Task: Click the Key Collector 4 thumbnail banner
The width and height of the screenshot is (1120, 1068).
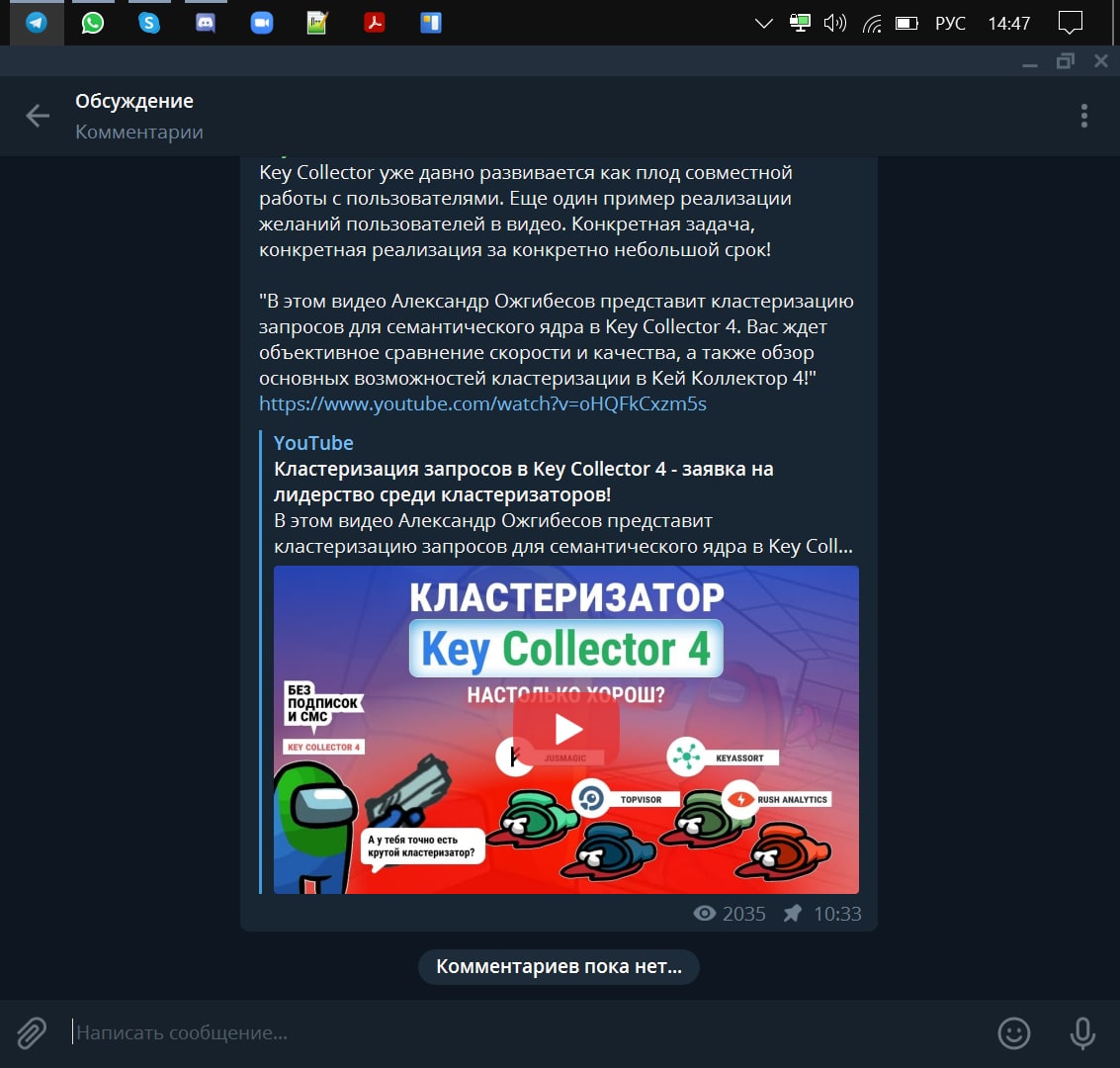Action: pyautogui.click(x=565, y=648)
